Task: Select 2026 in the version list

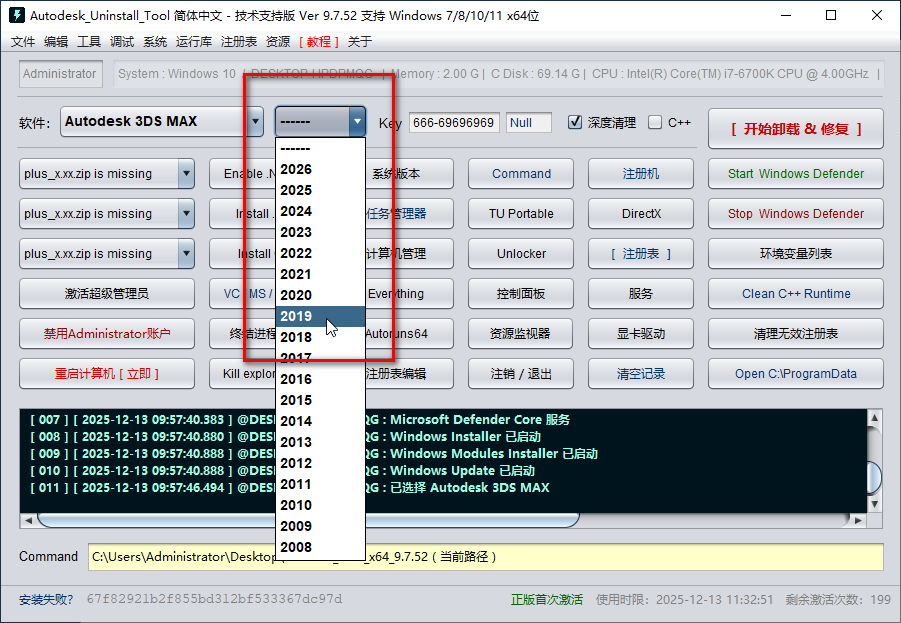Action: point(320,169)
